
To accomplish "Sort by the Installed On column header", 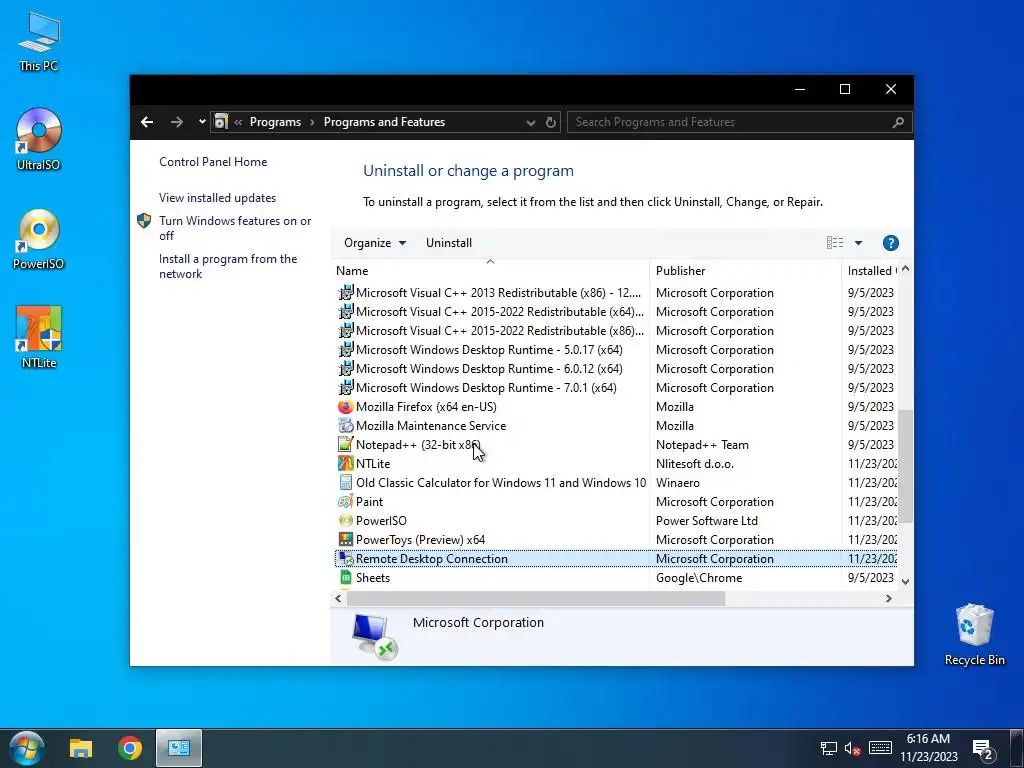I will pyautogui.click(x=872, y=271).
